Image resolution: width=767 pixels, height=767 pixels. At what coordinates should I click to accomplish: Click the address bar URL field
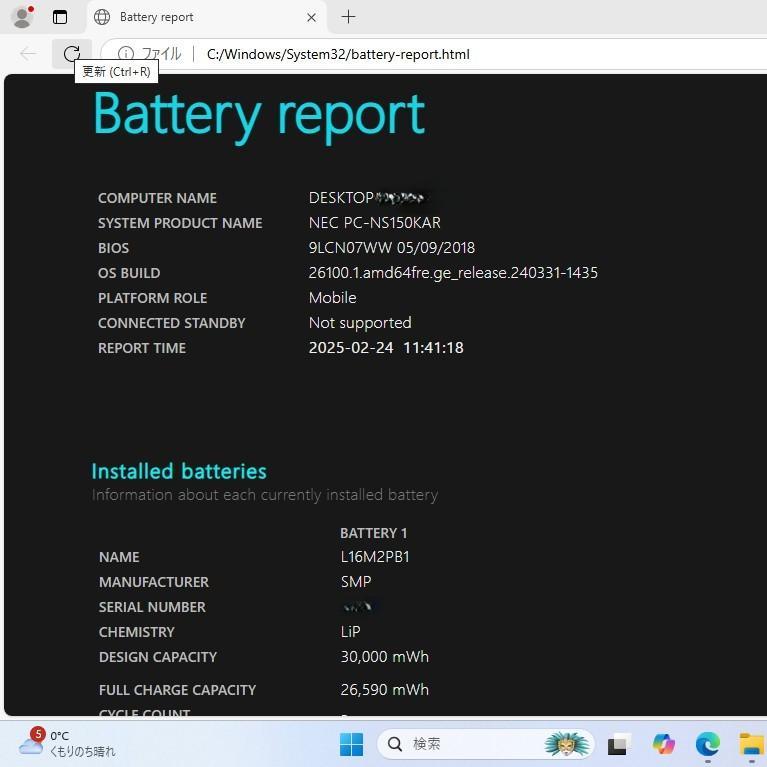[338, 54]
